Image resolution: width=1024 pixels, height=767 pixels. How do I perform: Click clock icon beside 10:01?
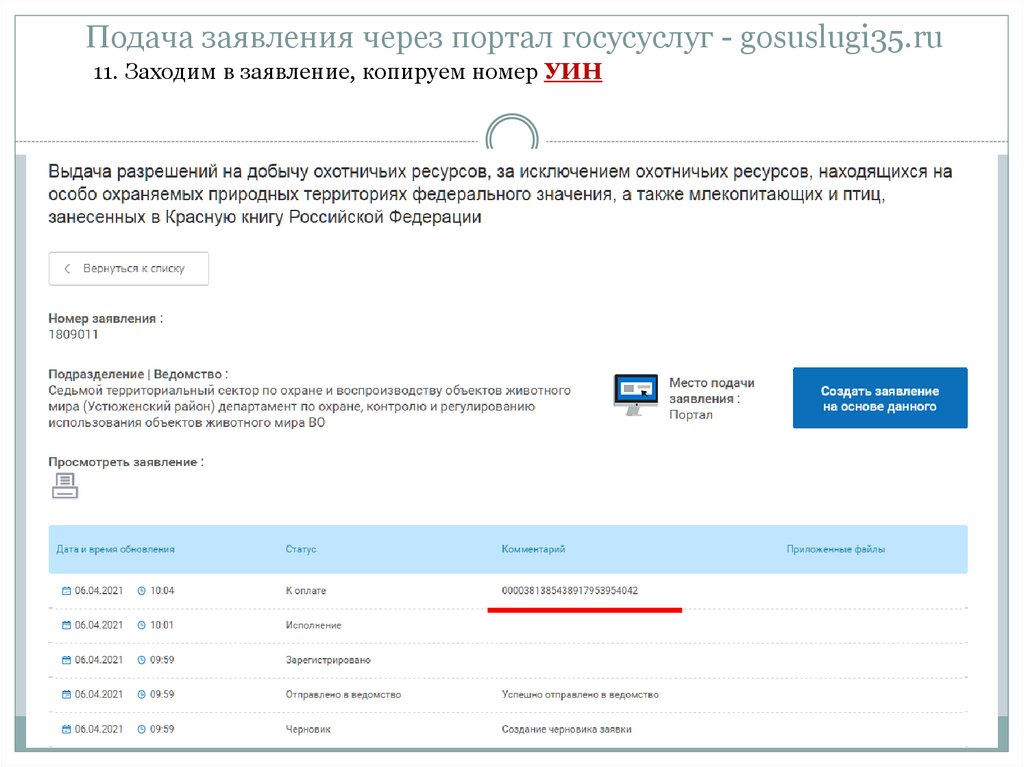point(142,625)
